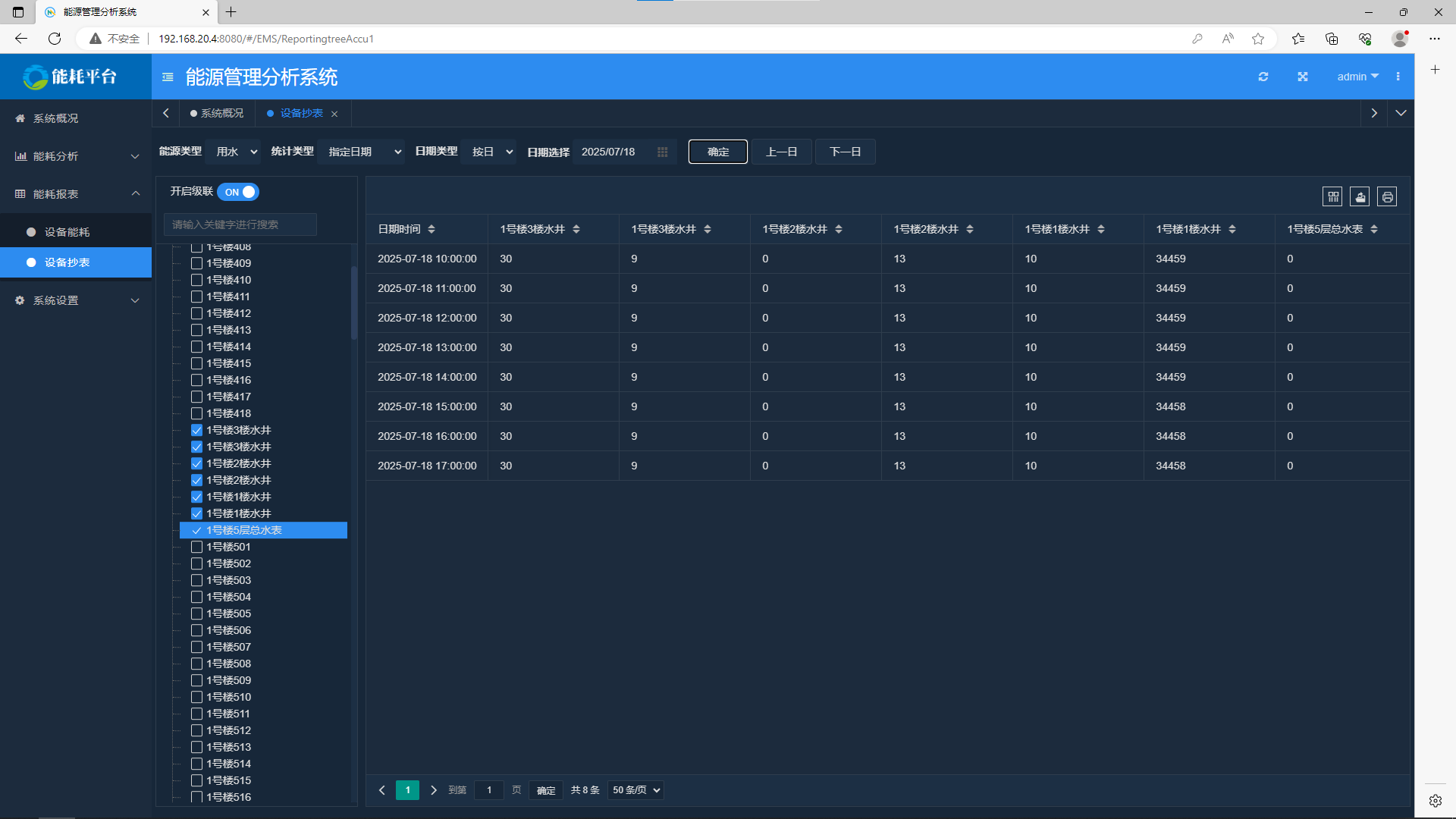The height and width of the screenshot is (819, 1456).
Task: Click the 上一日 button
Action: (x=781, y=152)
